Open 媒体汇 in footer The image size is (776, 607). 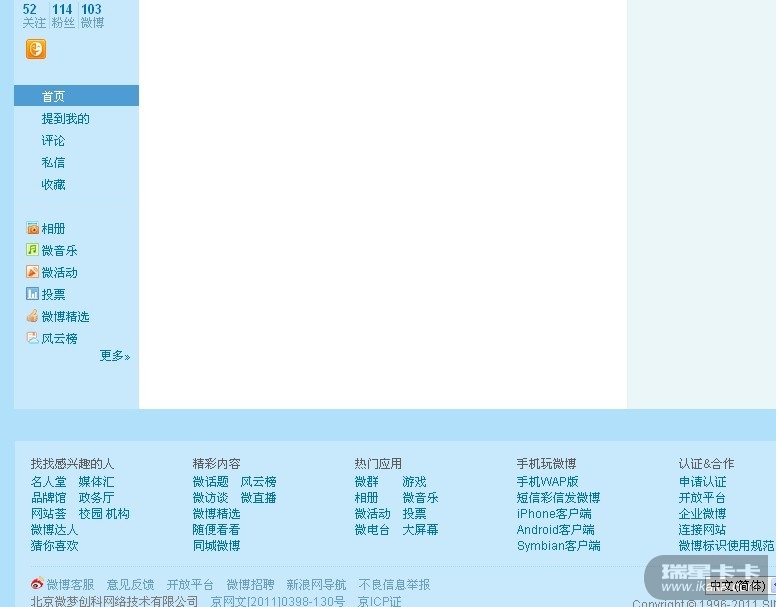coord(97,481)
